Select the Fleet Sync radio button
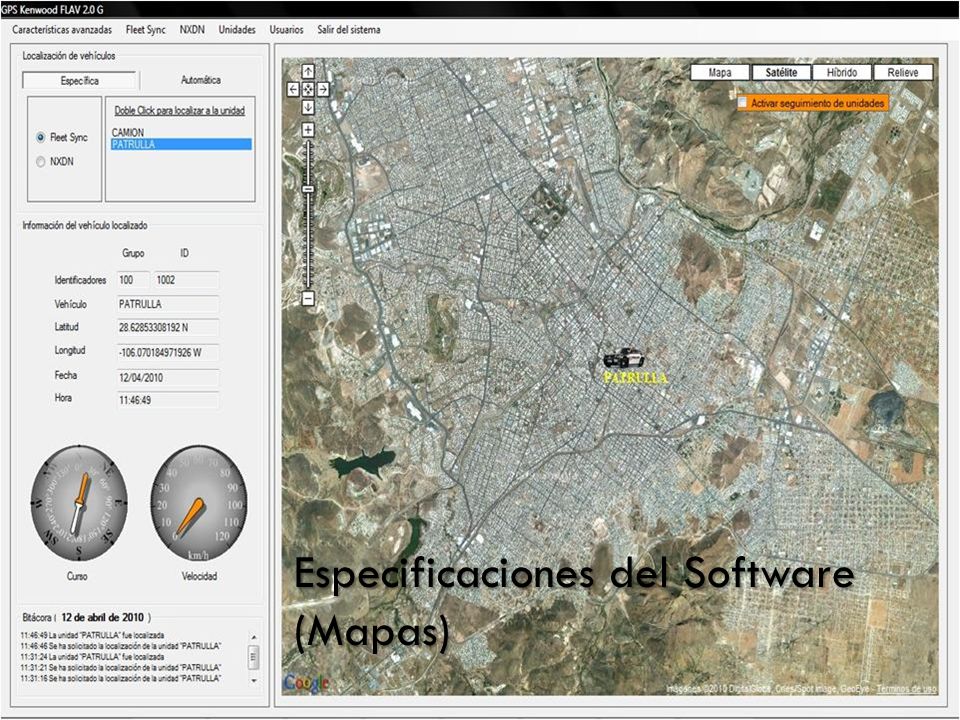This screenshot has height=720, width=960. click(x=40, y=138)
